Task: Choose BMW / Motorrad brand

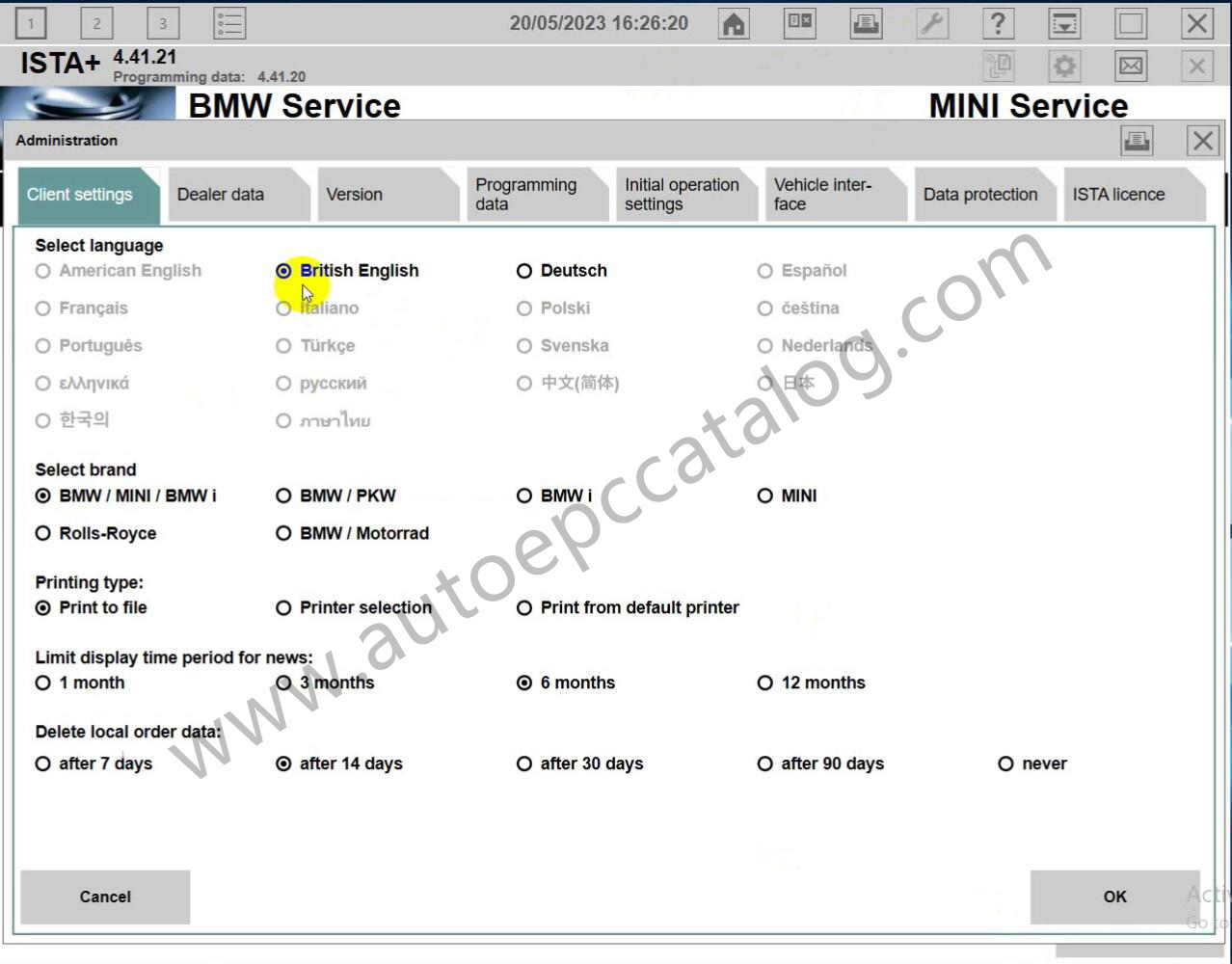Action: point(352,533)
